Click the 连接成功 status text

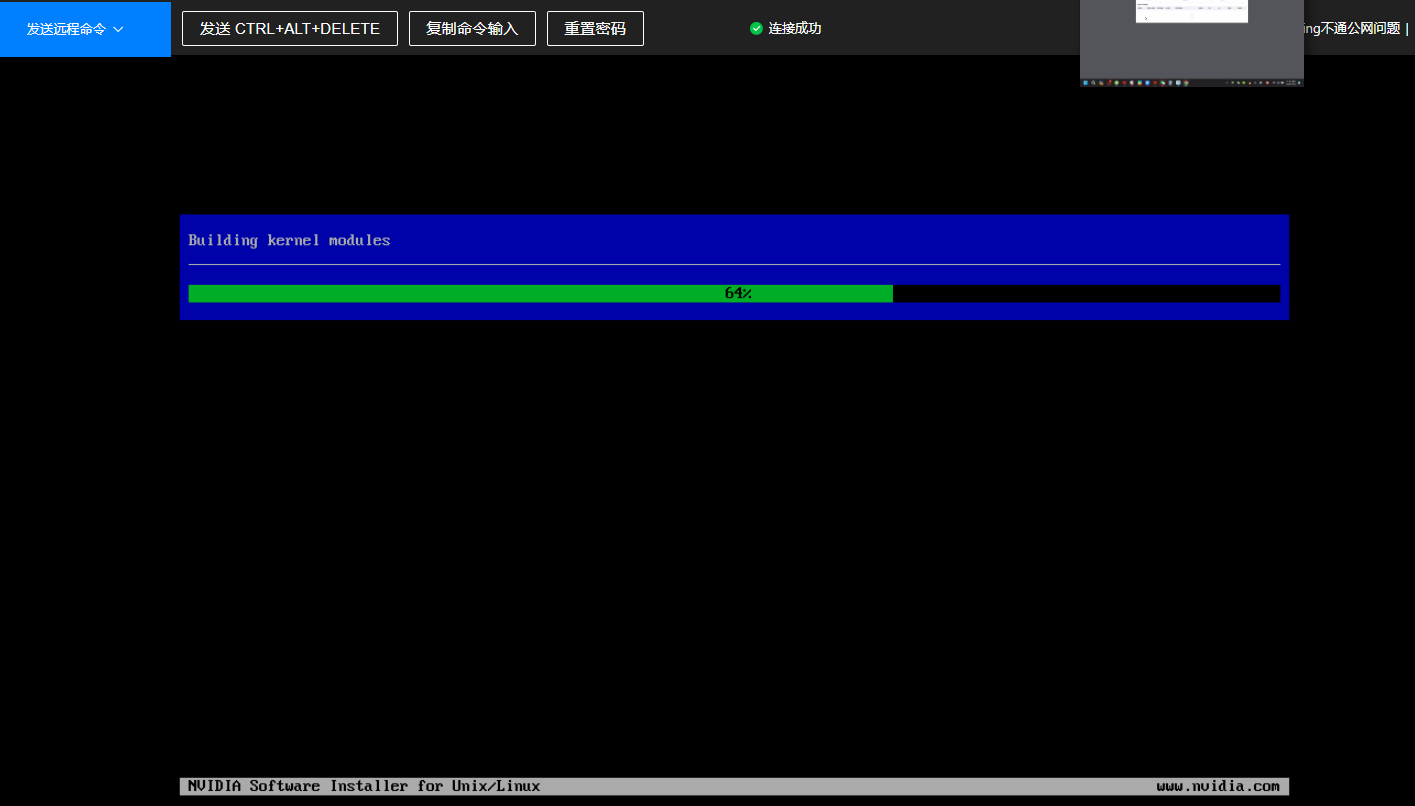(x=795, y=29)
